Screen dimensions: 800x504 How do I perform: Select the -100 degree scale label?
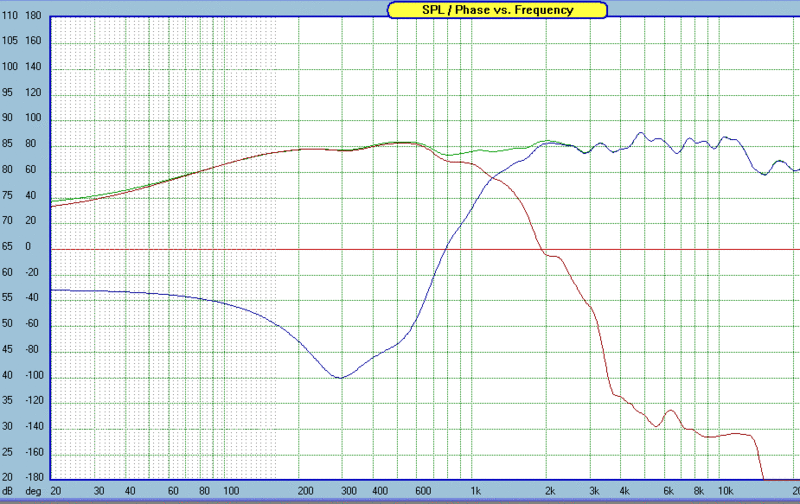pyautogui.click(x=32, y=375)
